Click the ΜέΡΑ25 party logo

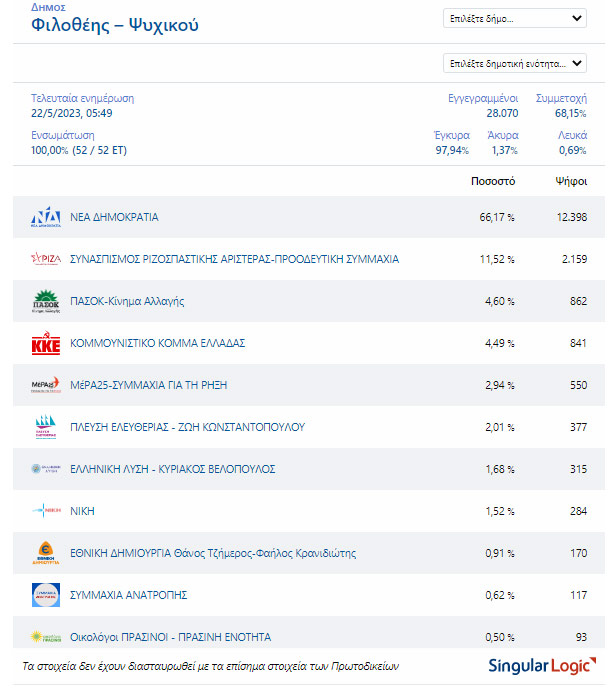pyautogui.click(x=46, y=385)
